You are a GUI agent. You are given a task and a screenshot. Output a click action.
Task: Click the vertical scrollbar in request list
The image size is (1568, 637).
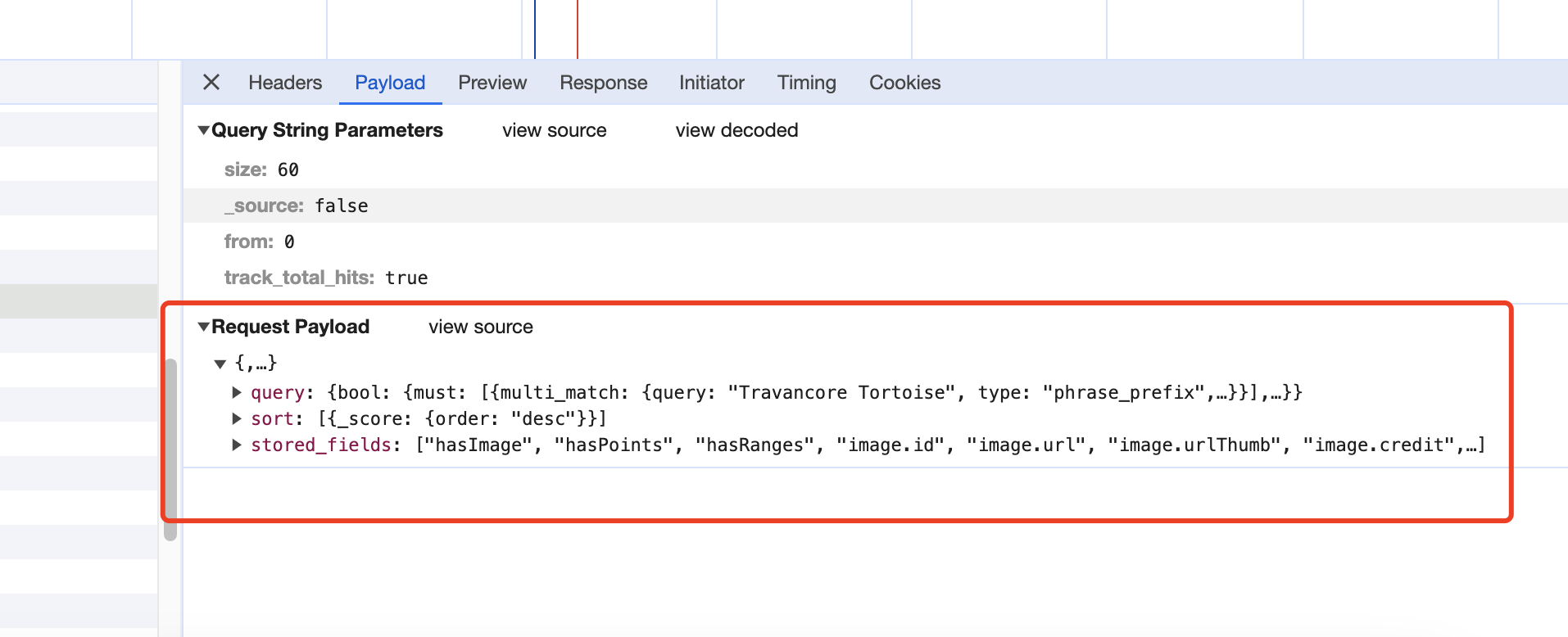click(x=170, y=449)
